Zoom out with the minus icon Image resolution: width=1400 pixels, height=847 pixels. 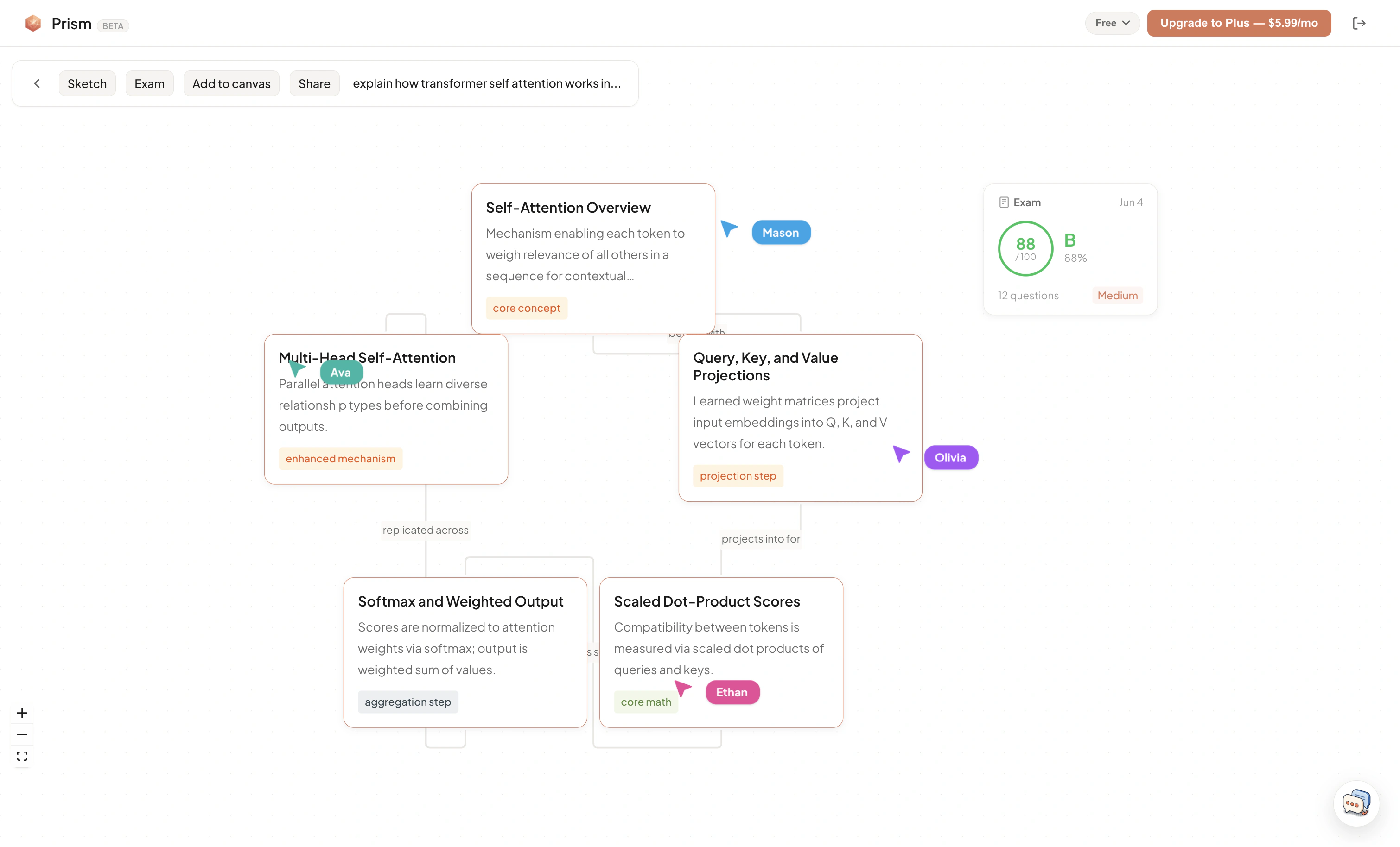tap(22, 734)
